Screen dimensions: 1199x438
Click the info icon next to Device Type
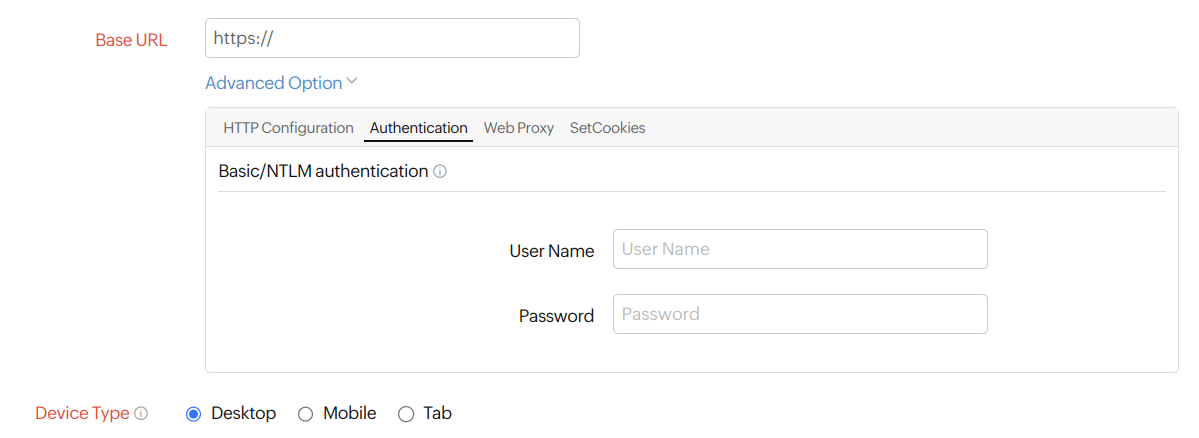[141, 414]
